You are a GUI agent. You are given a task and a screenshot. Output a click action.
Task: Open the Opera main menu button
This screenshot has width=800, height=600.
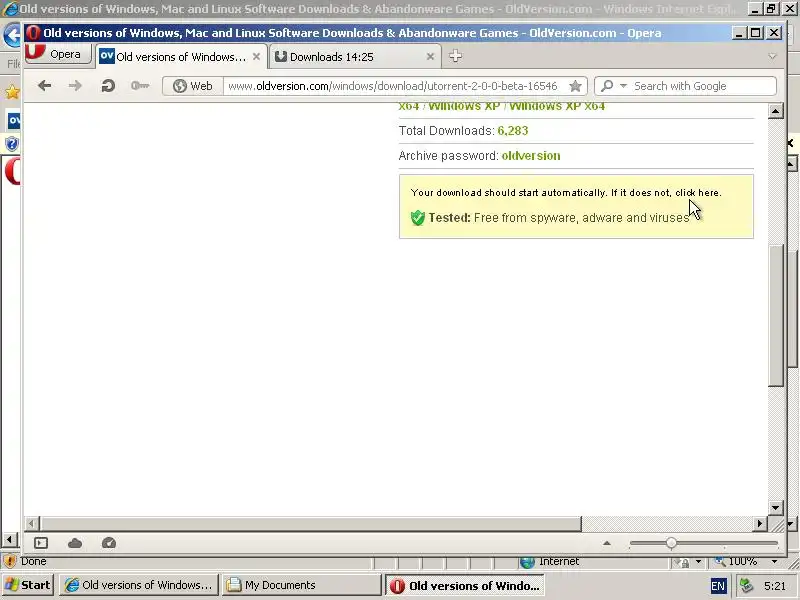(58, 54)
